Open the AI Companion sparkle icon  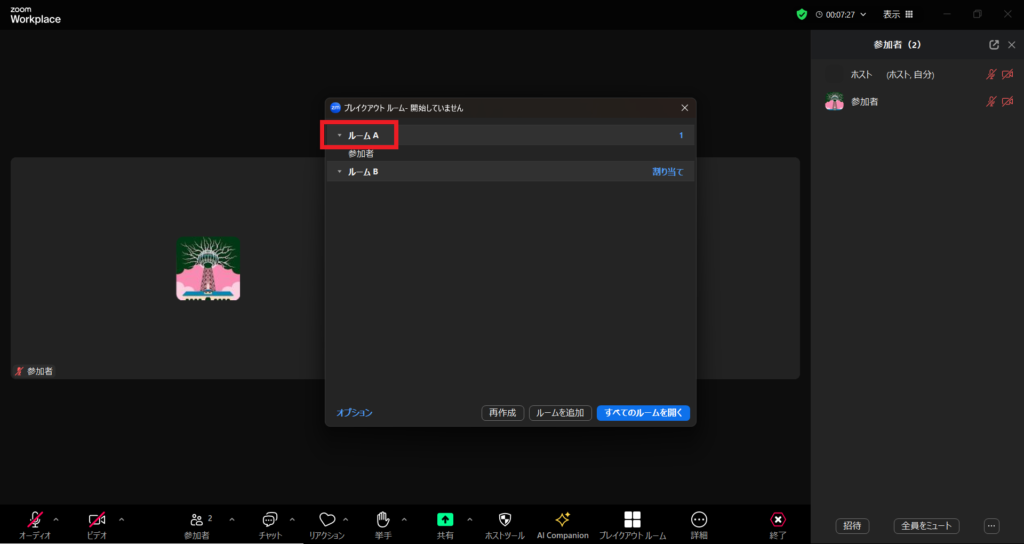[x=562, y=519]
